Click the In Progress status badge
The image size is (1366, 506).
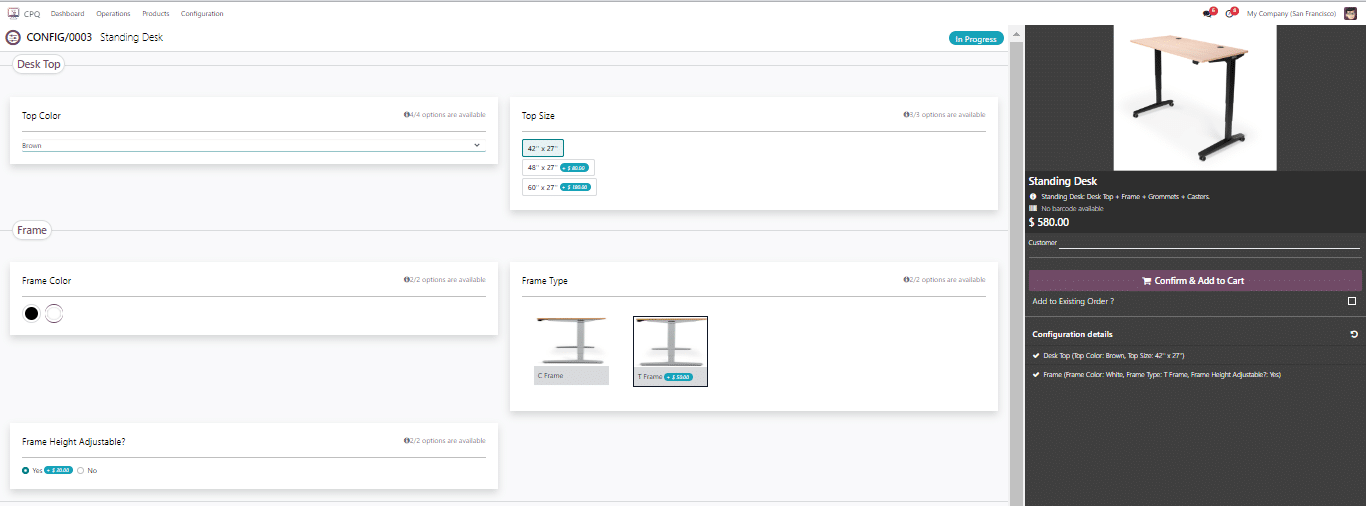click(x=976, y=39)
